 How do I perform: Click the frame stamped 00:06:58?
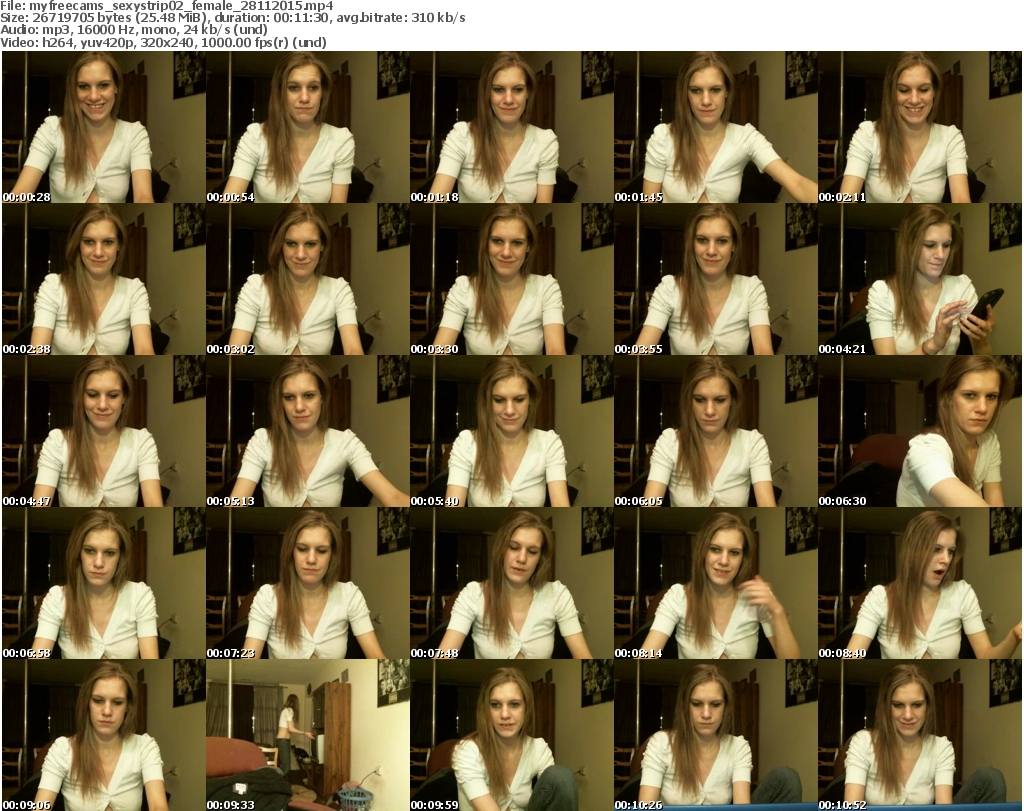pos(104,583)
